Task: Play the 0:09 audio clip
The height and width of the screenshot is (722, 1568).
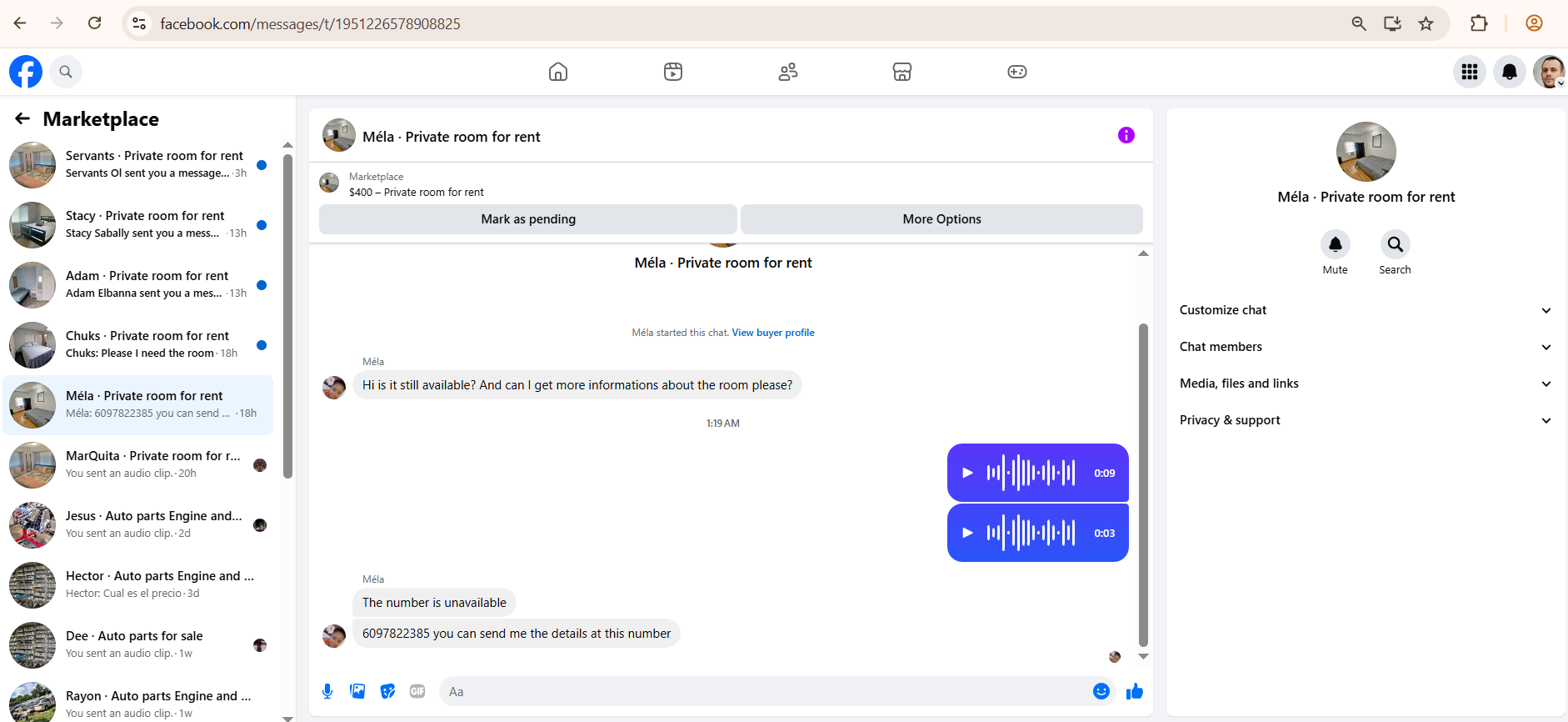Action: click(x=967, y=473)
